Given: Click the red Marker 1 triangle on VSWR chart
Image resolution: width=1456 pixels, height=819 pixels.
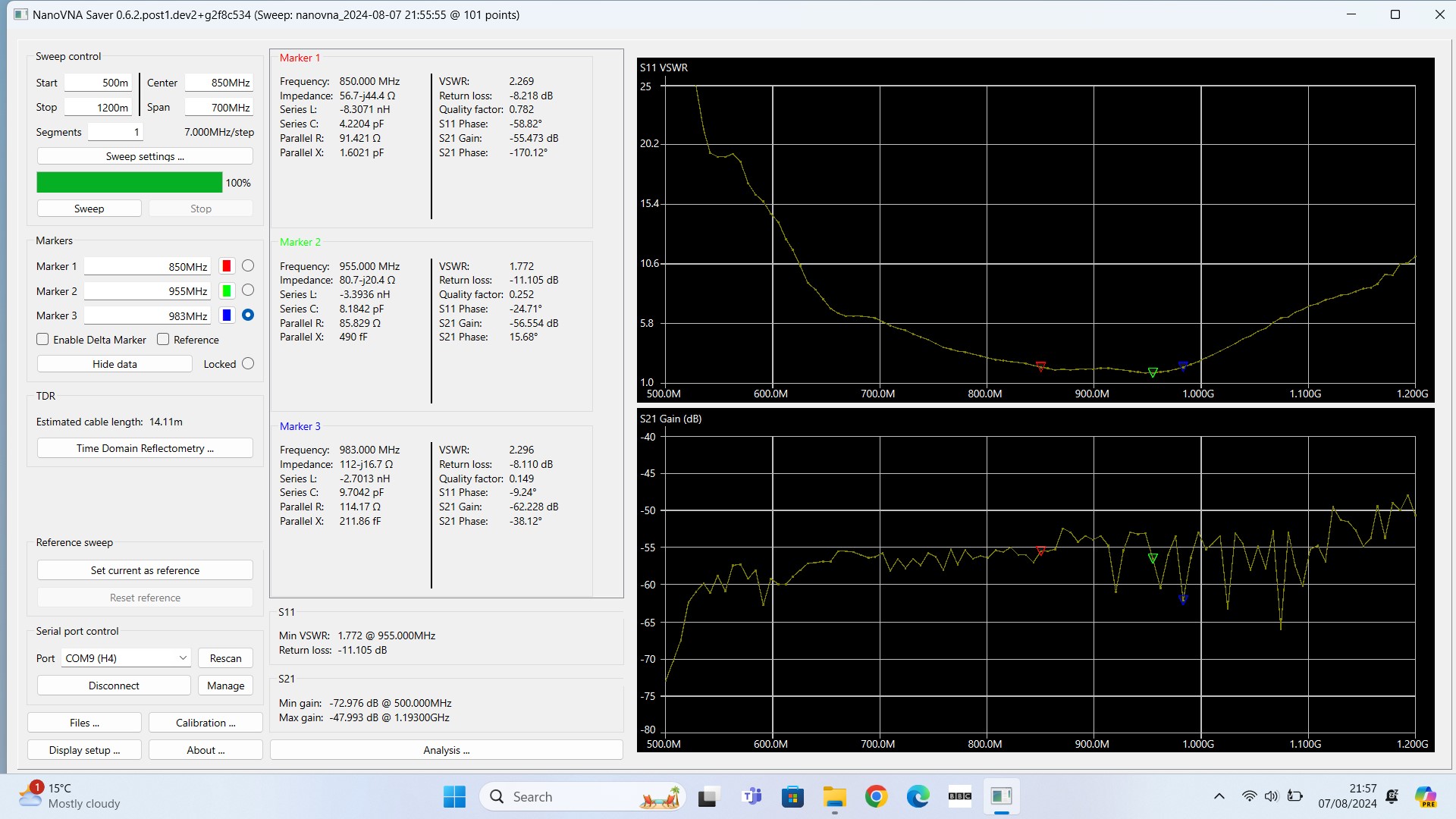Looking at the screenshot, I should [1040, 366].
